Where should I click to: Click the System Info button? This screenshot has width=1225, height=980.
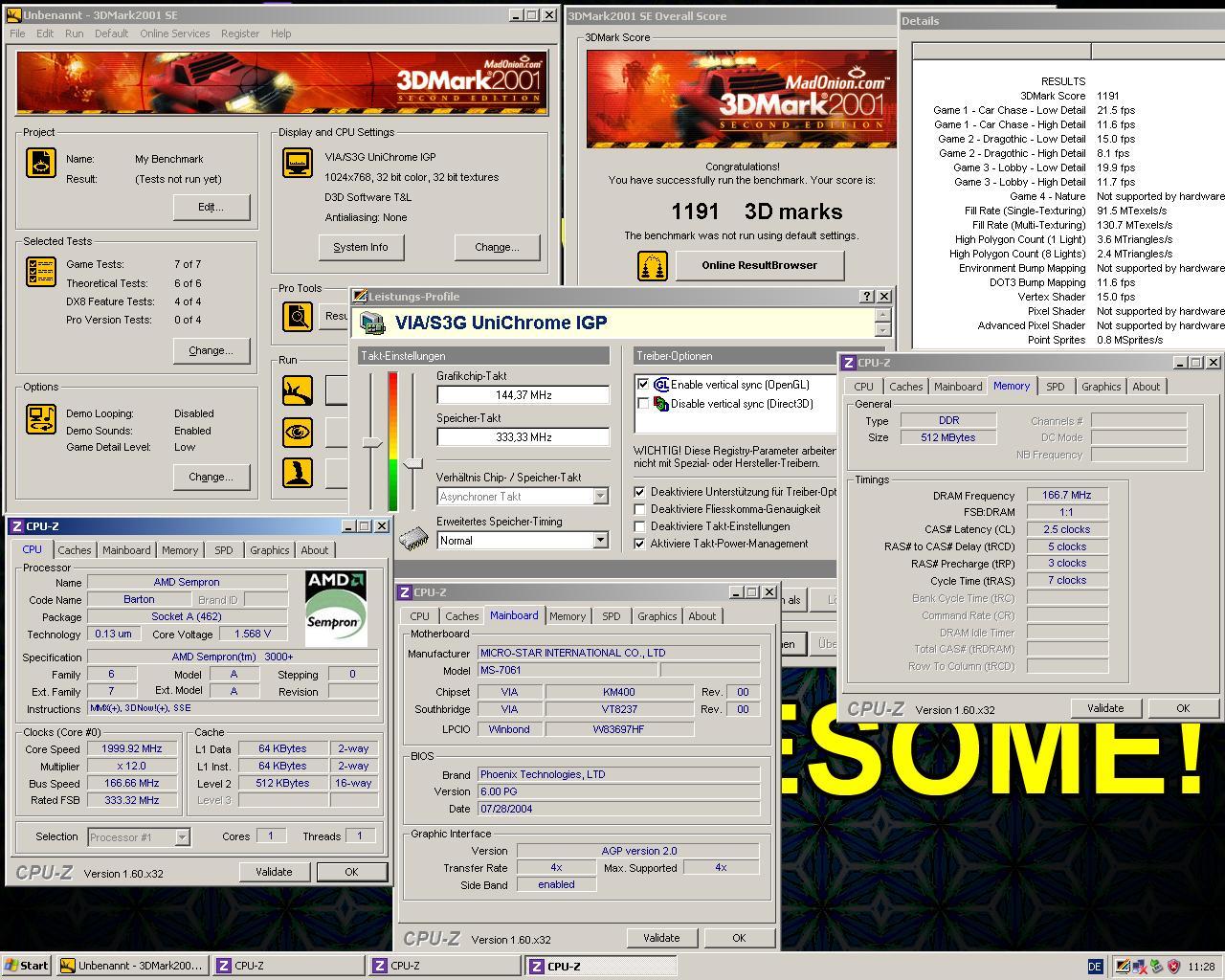[361, 247]
